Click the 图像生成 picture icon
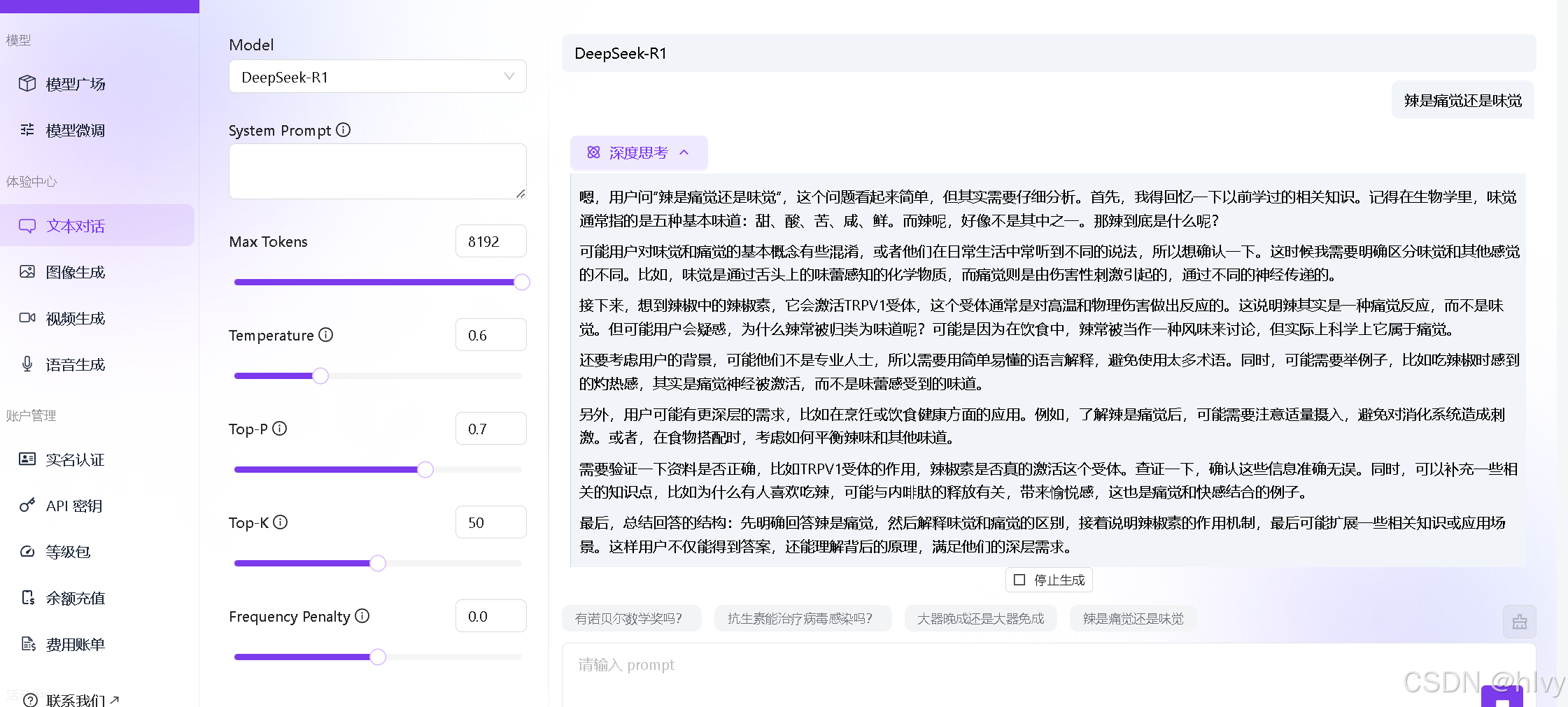This screenshot has height=707, width=1568. point(27,271)
